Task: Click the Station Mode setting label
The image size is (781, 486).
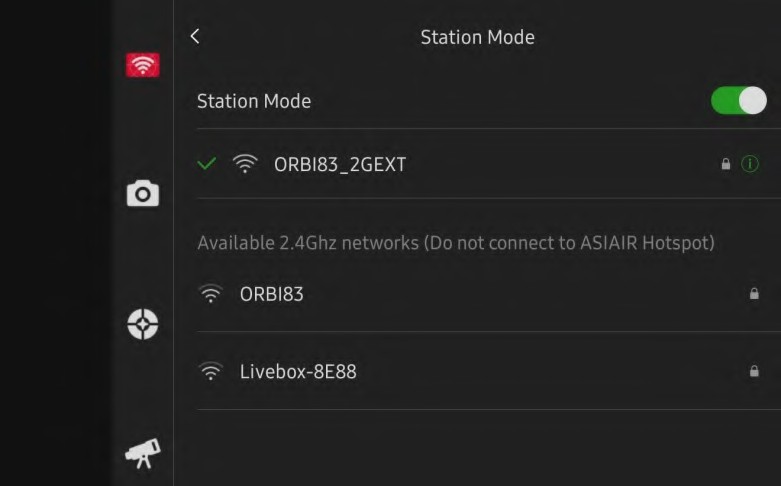Action: pos(254,101)
